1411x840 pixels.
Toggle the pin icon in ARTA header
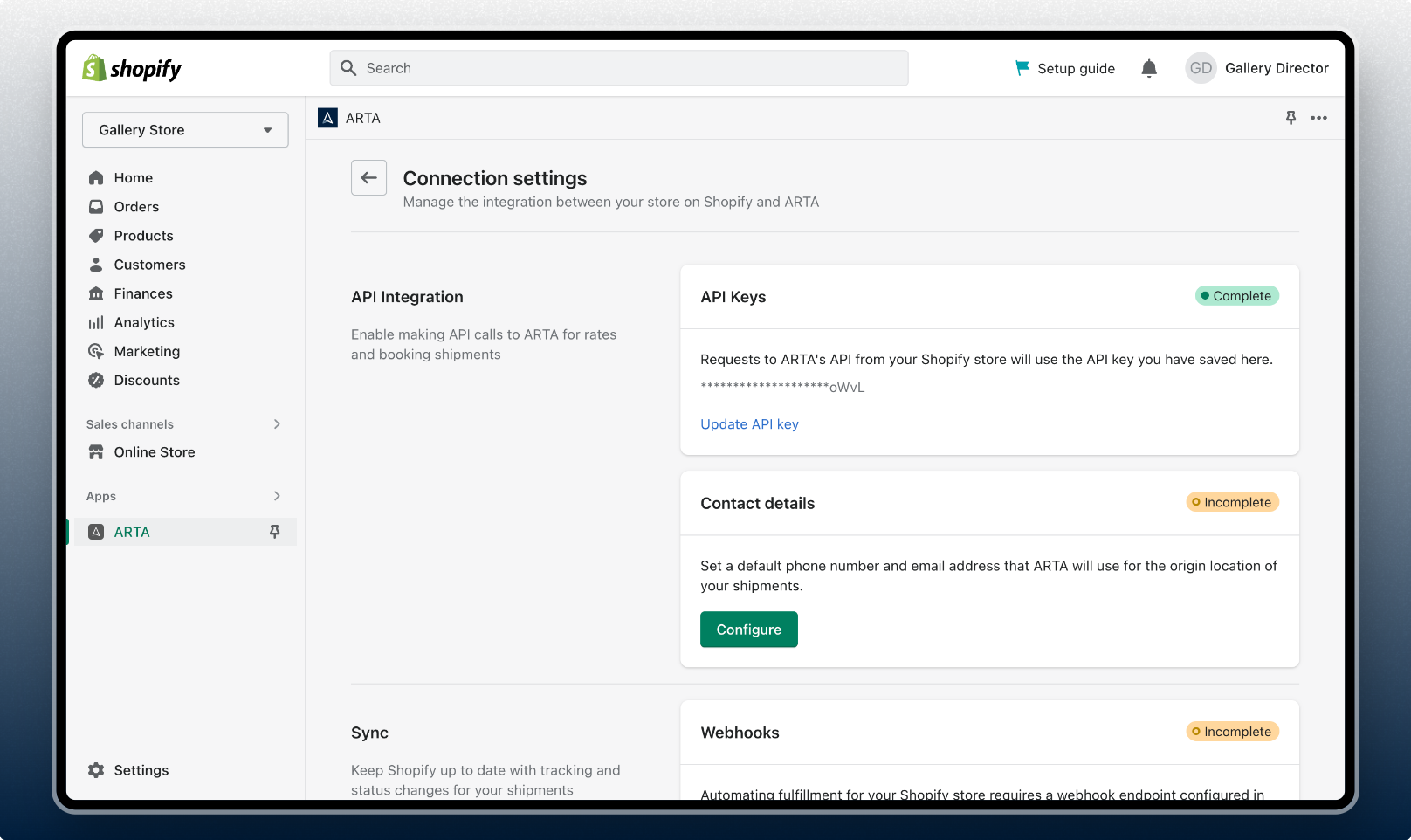tap(1290, 118)
